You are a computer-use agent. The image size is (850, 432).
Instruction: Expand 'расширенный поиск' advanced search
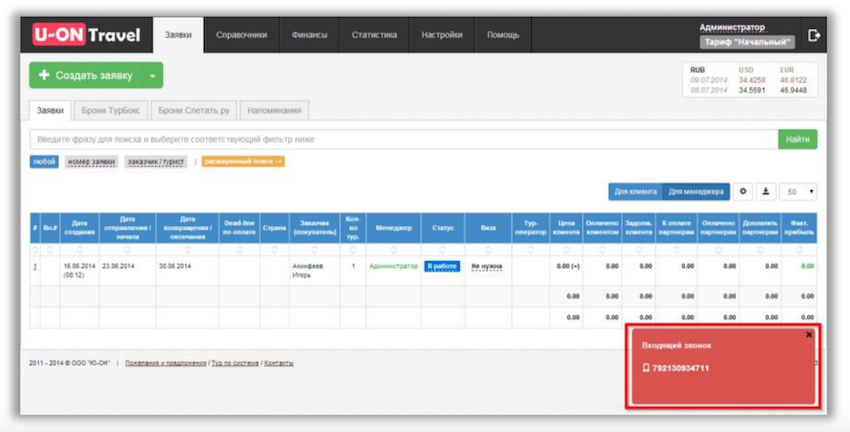243,161
